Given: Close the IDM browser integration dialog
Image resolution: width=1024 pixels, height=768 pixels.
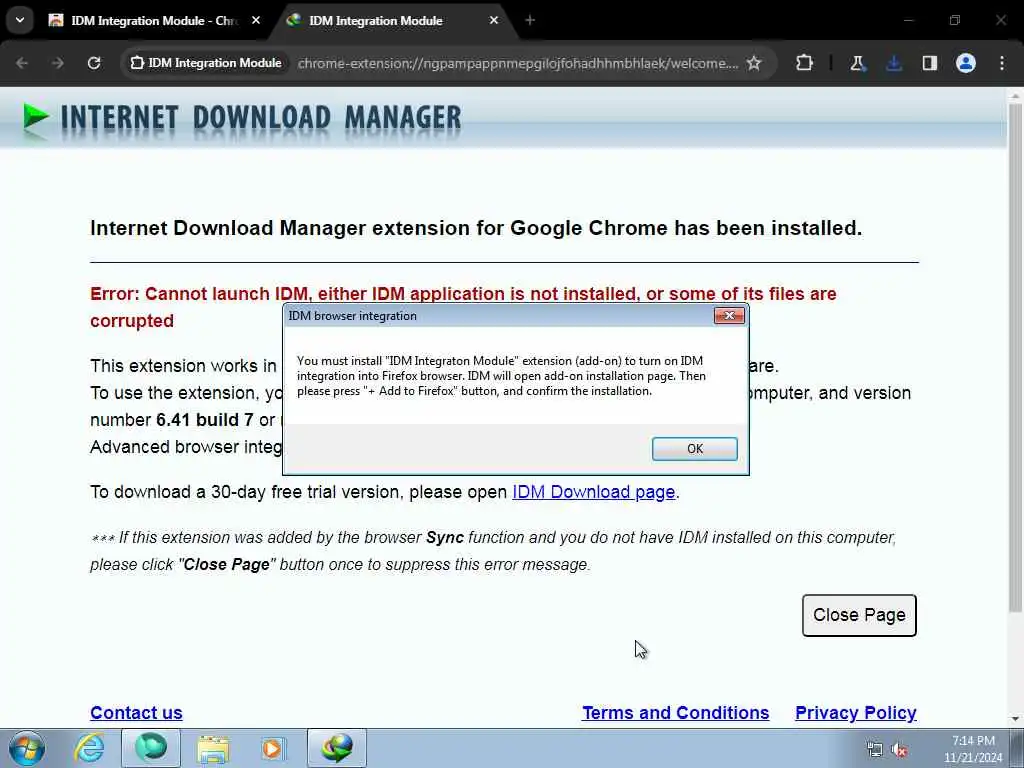Looking at the screenshot, I should pyautogui.click(x=729, y=316).
